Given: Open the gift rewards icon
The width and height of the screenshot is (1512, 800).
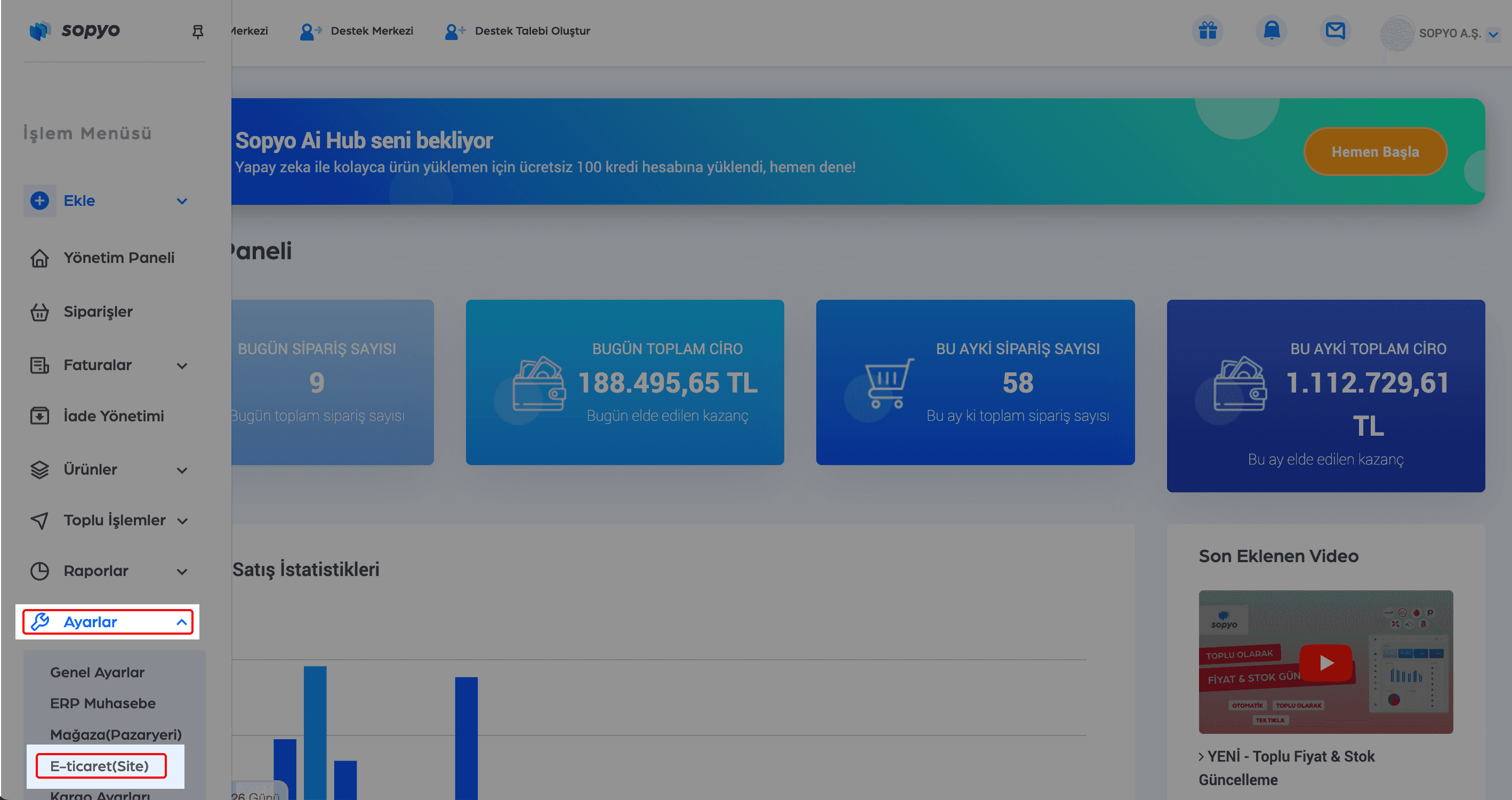Looking at the screenshot, I should tap(1208, 30).
